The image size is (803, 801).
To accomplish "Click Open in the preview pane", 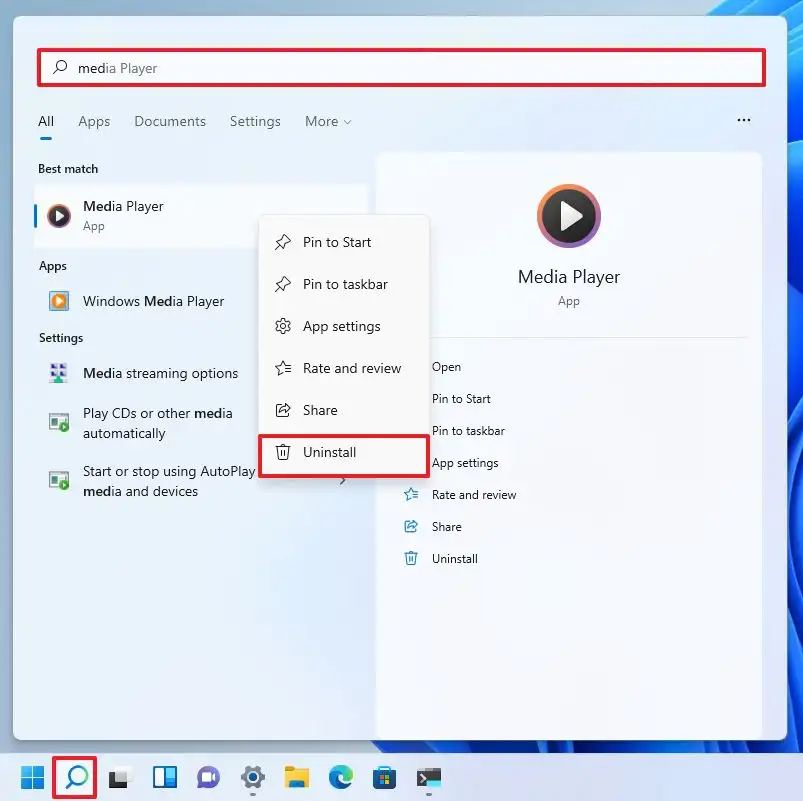I will pos(446,367).
